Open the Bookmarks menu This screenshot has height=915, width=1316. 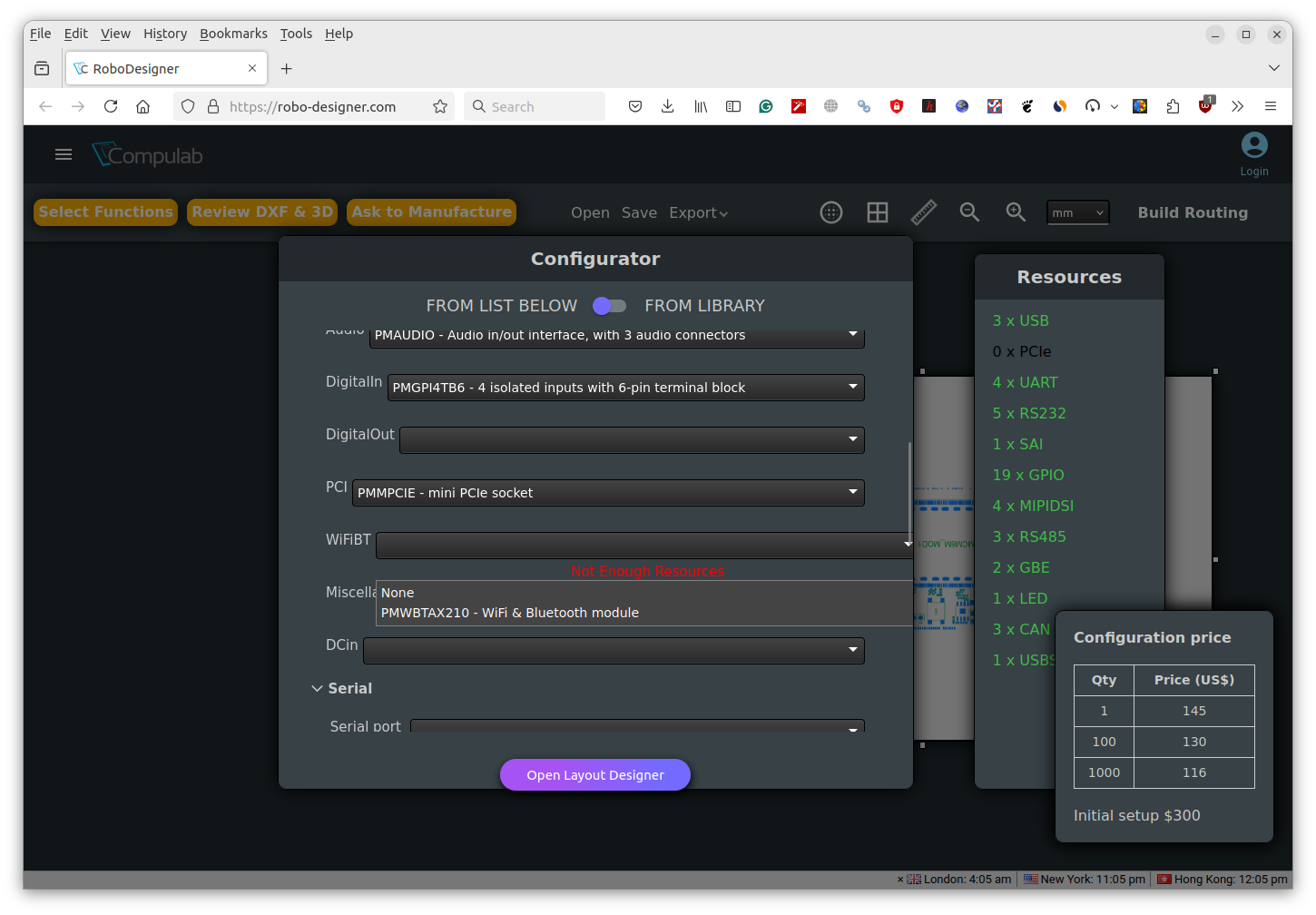click(x=233, y=34)
